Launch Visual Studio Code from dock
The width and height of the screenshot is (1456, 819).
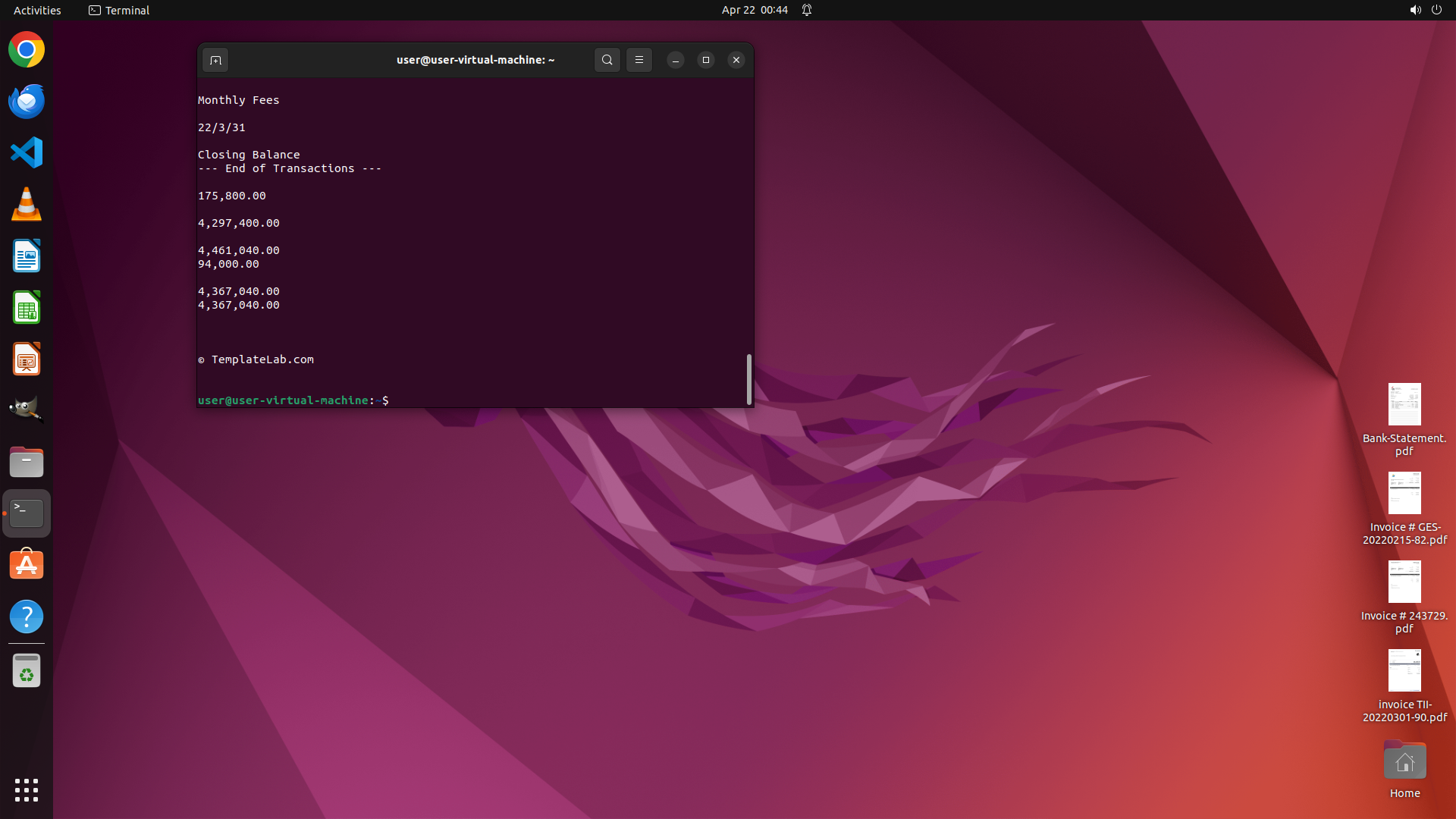[27, 152]
